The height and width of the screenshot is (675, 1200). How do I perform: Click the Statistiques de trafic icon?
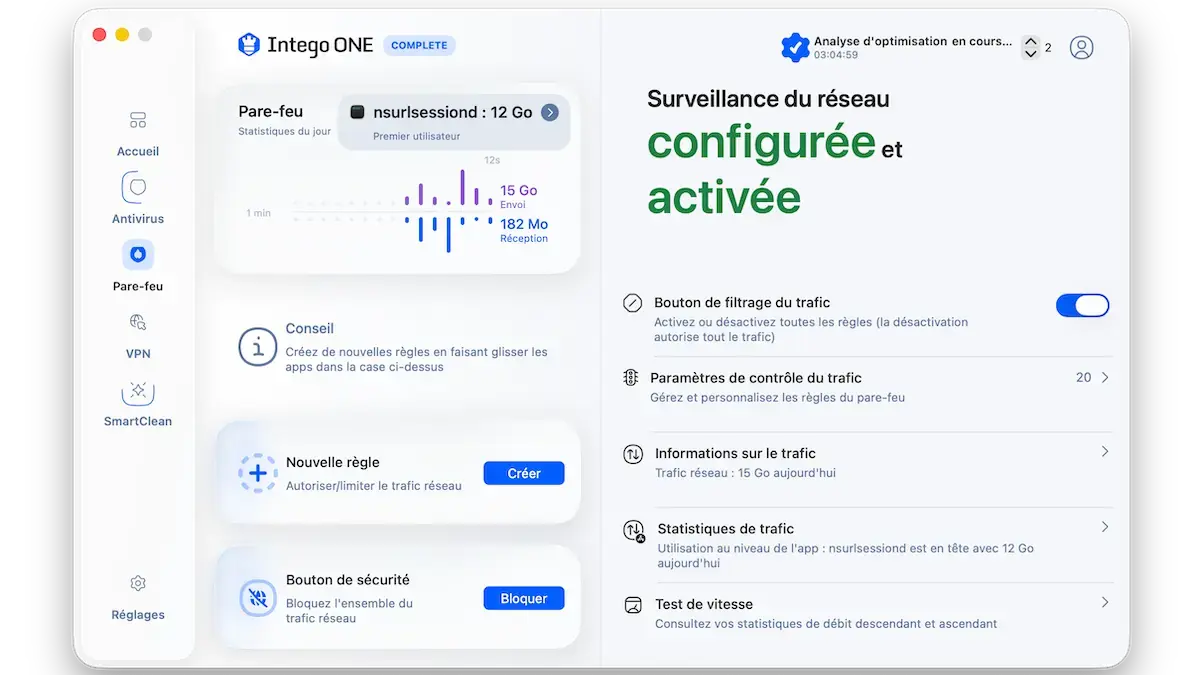tap(634, 530)
